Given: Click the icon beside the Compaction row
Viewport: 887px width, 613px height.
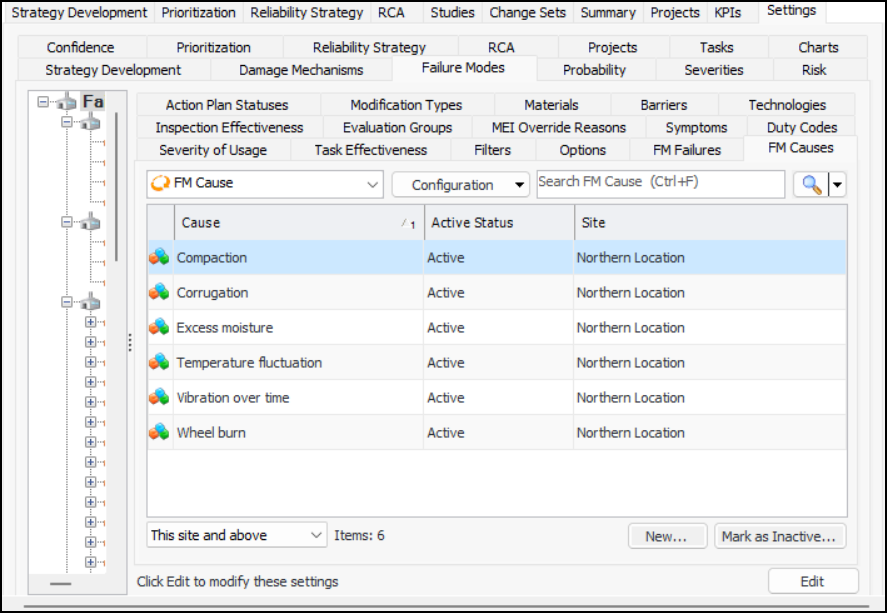Looking at the screenshot, I should pyautogui.click(x=159, y=258).
